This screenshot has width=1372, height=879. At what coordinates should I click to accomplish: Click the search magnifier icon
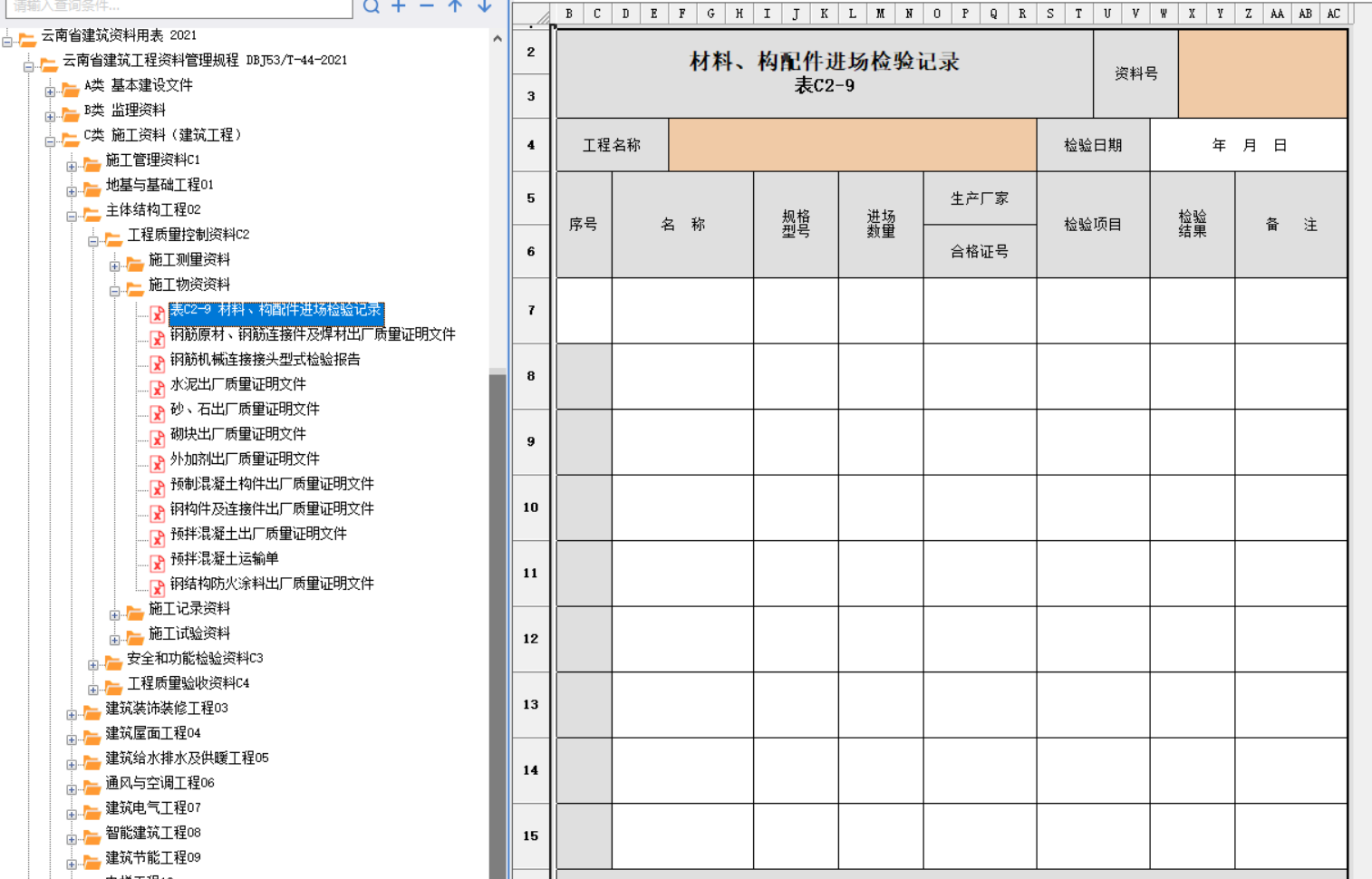click(x=372, y=6)
